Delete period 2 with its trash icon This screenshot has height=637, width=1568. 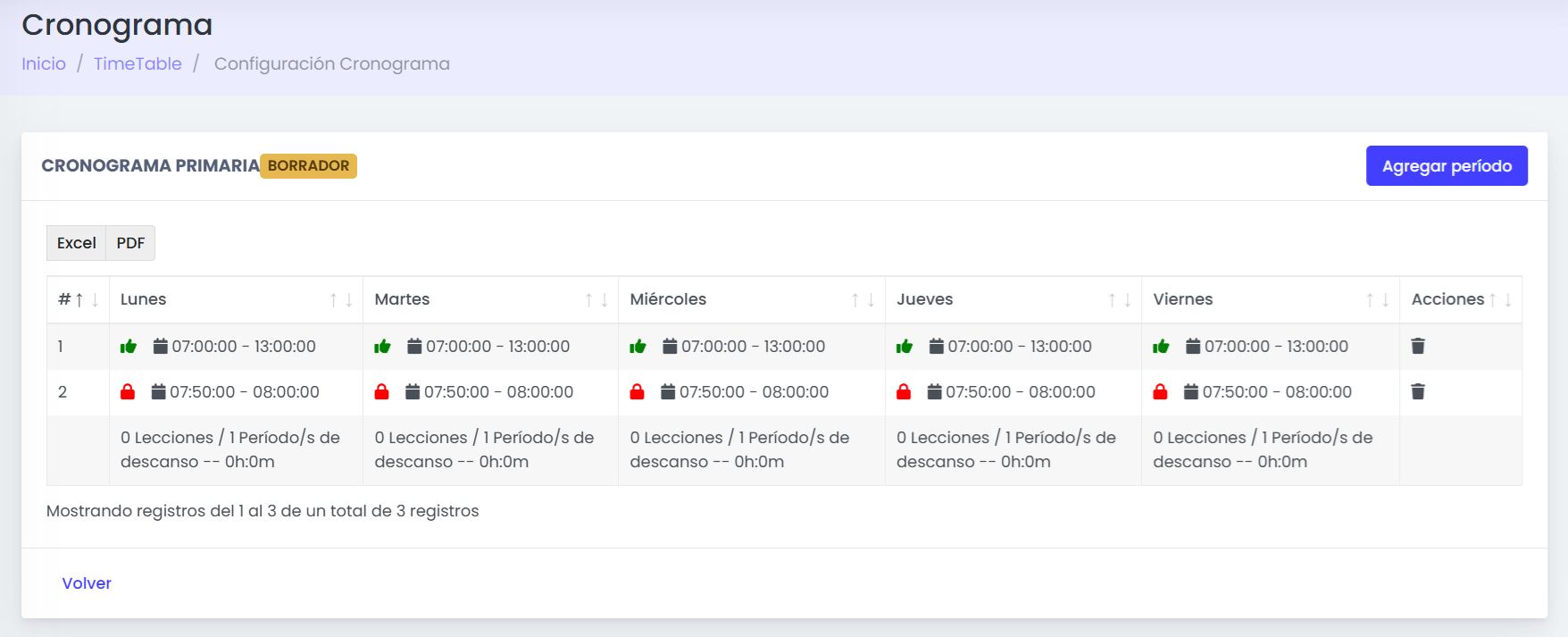(x=1418, y=391)
